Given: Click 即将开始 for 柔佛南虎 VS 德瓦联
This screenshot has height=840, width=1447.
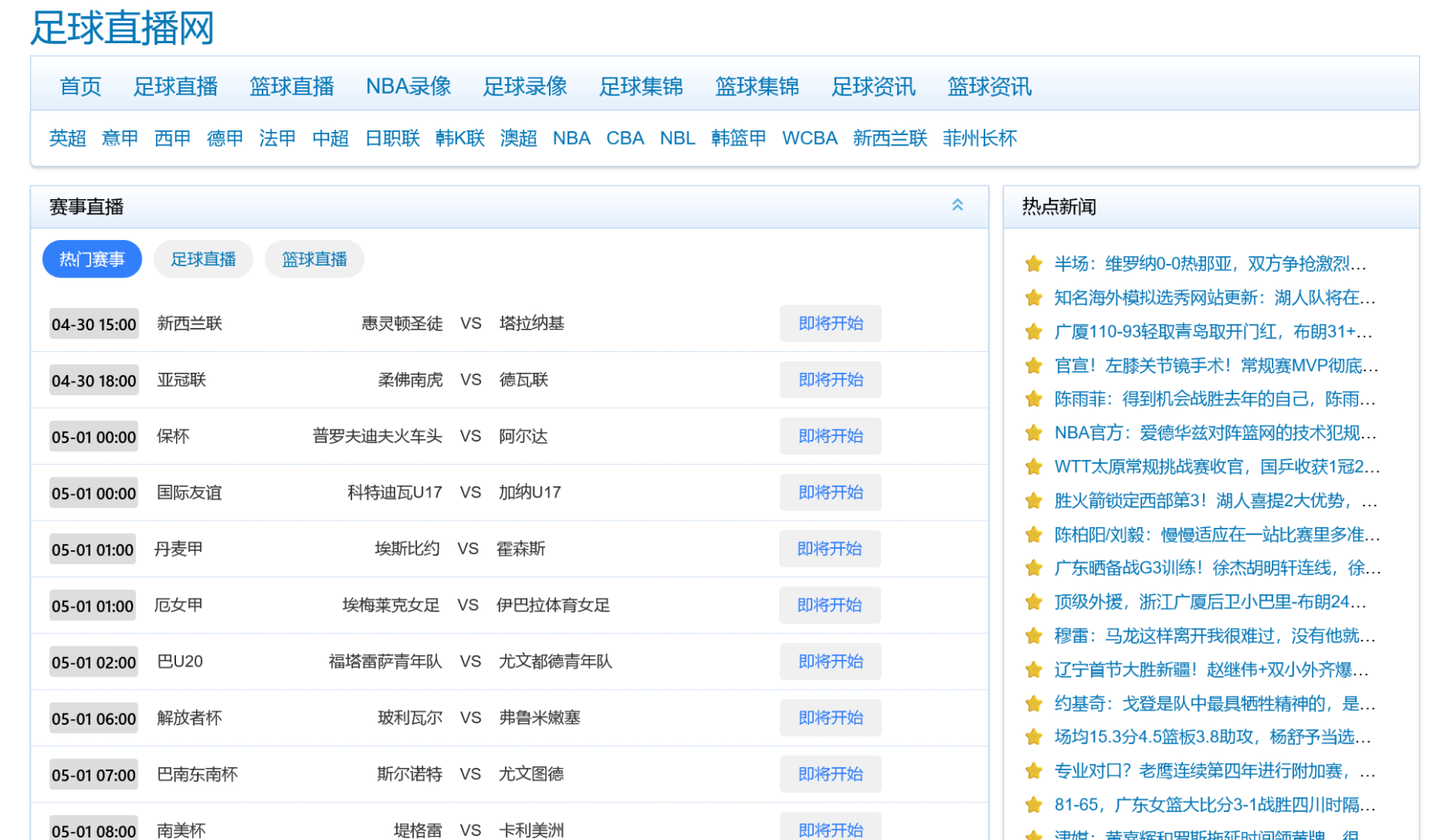Looking at the screenshot, I should click(x=831, y=380).
